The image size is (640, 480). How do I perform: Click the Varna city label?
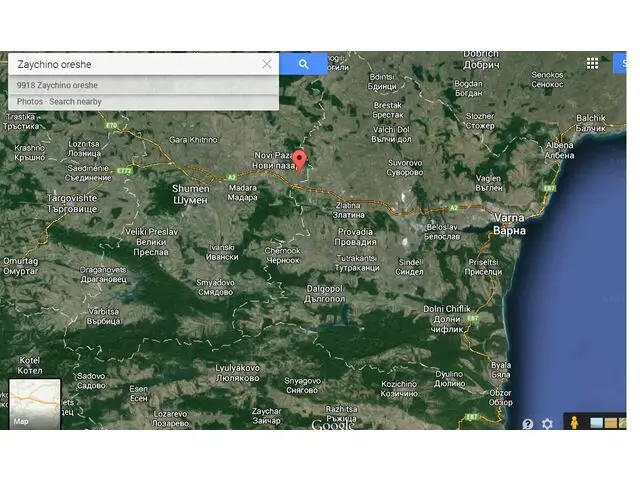click(x=508, y=225)
